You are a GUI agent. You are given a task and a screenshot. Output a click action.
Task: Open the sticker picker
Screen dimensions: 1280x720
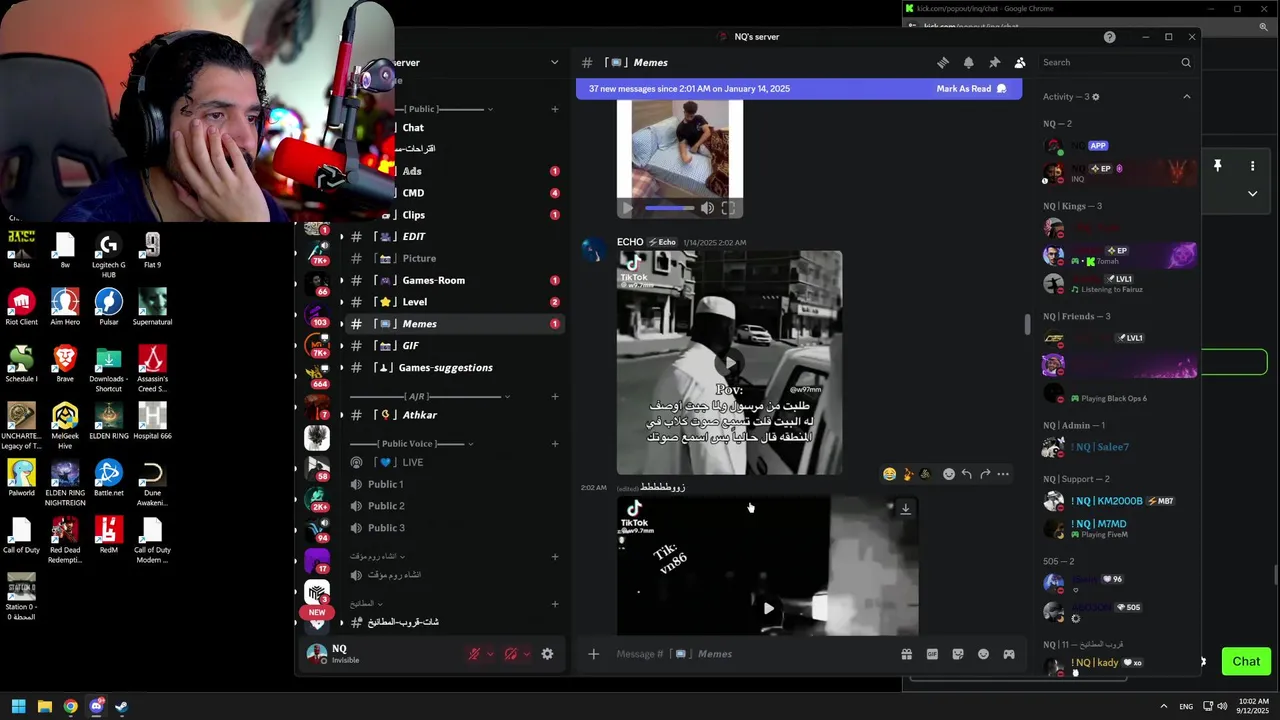coord(958,654)
